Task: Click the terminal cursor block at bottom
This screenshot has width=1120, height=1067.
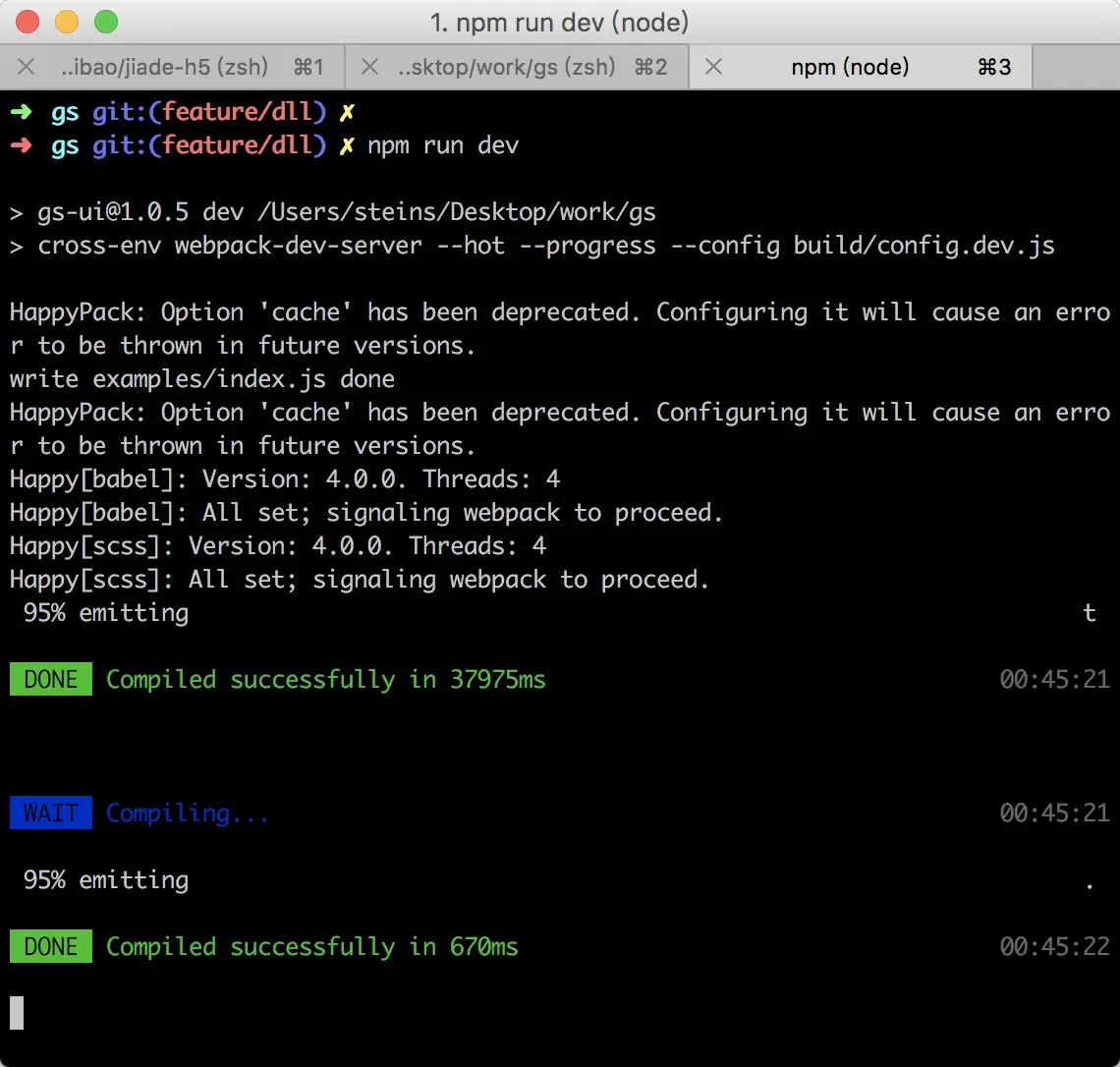Action: pyautogui.click(x=17, y=1013)
